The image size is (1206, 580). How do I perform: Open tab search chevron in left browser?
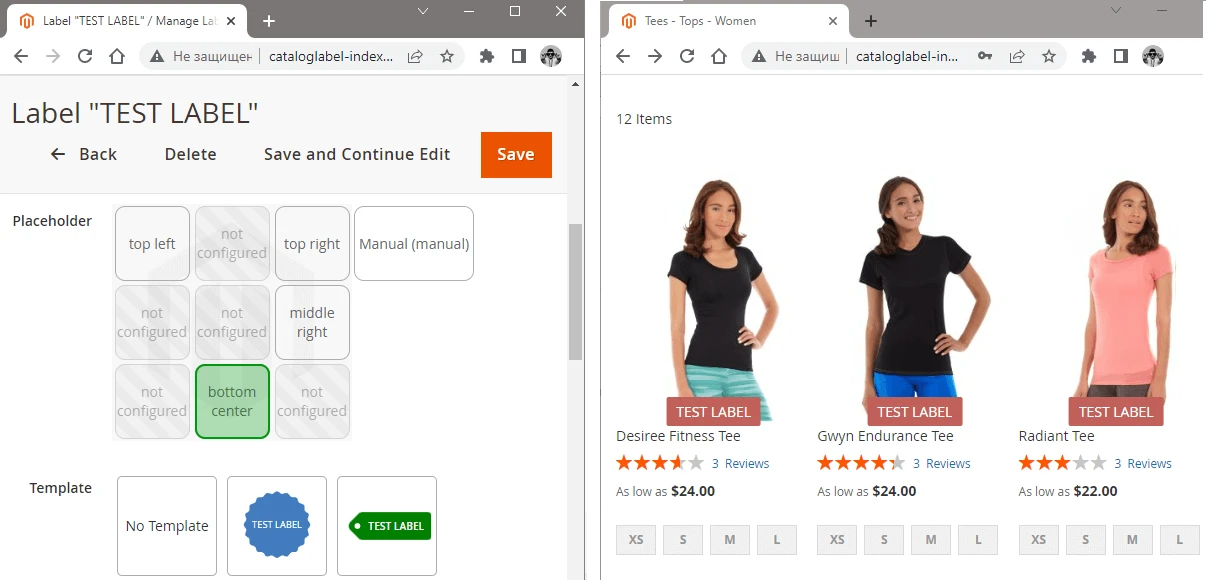click(x=422, y=11)
